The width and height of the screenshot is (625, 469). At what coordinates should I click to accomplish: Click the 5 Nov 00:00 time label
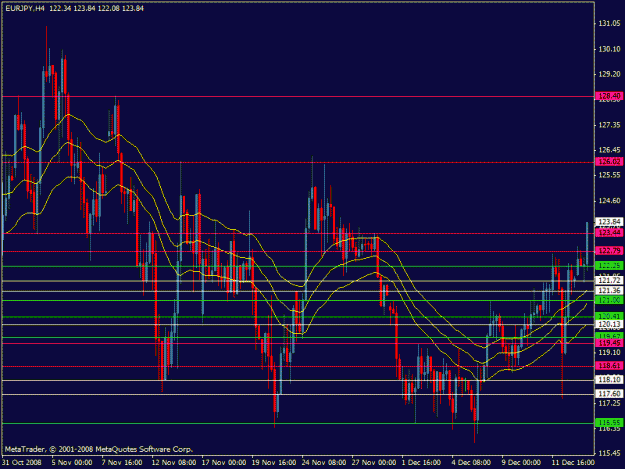(72, 463)
